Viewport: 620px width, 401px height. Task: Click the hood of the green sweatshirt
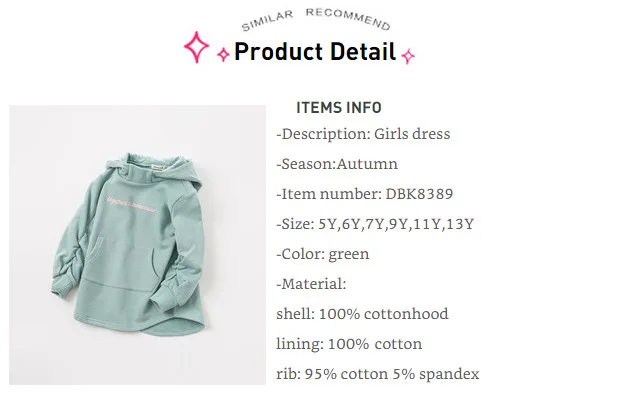[x=173, y=169]
